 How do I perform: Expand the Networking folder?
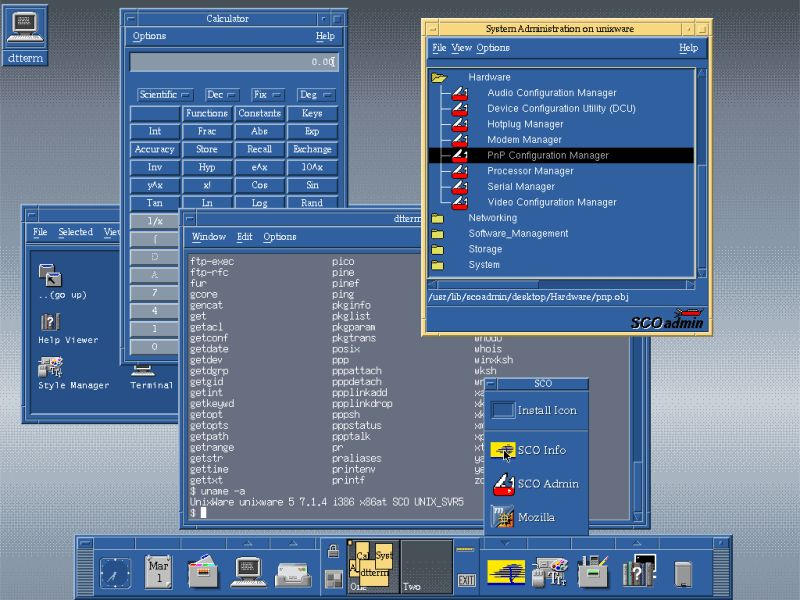click(437, 218)
